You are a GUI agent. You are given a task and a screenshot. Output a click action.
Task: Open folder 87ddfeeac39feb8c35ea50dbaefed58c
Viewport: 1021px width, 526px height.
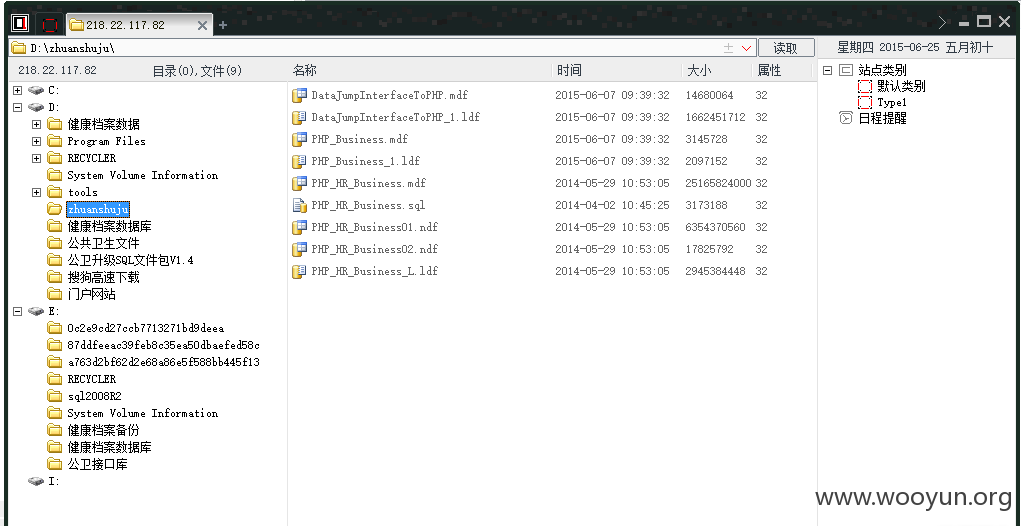tap(163, 345)
